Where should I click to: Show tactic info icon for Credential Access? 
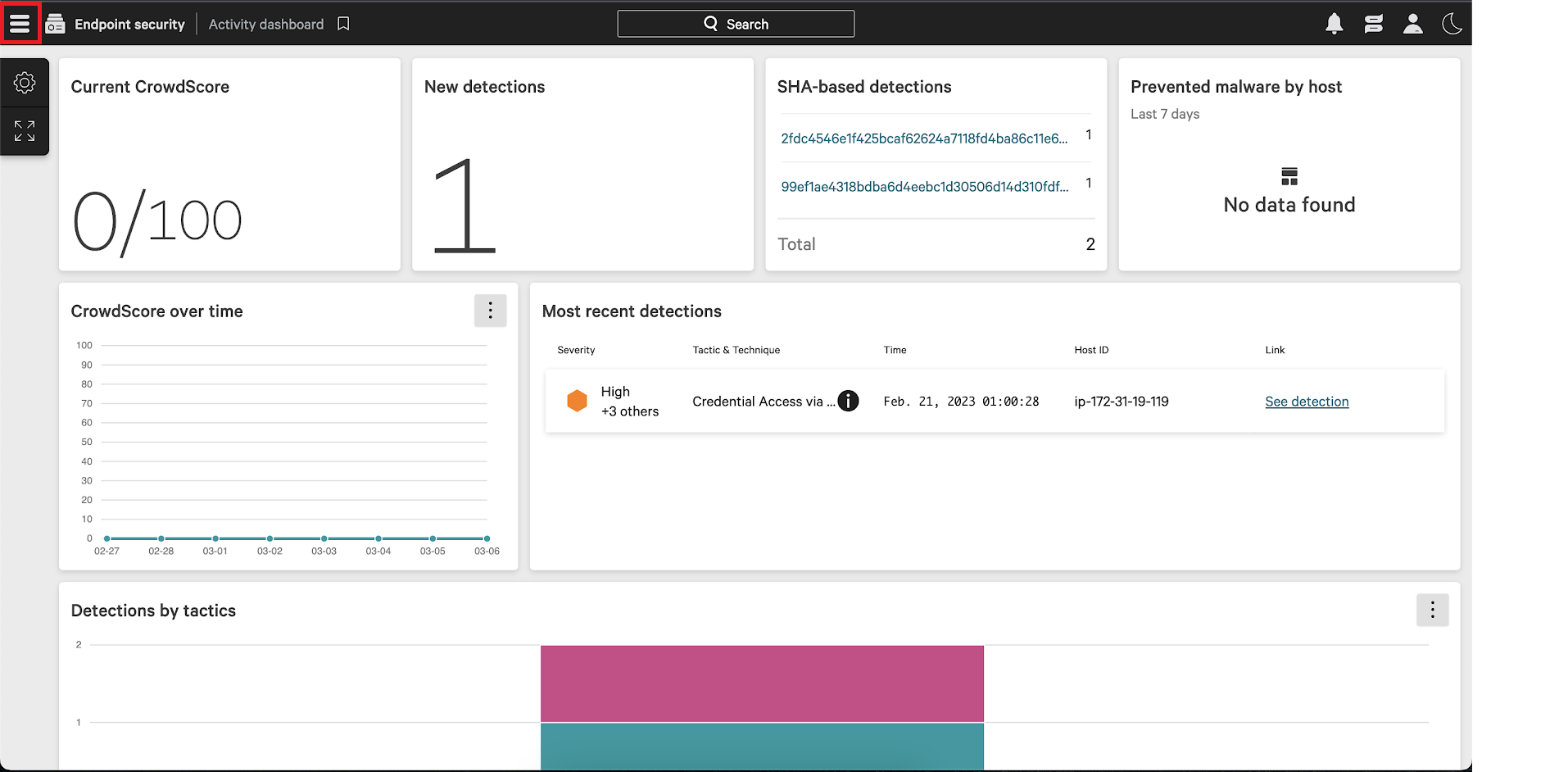click(848, 401)
